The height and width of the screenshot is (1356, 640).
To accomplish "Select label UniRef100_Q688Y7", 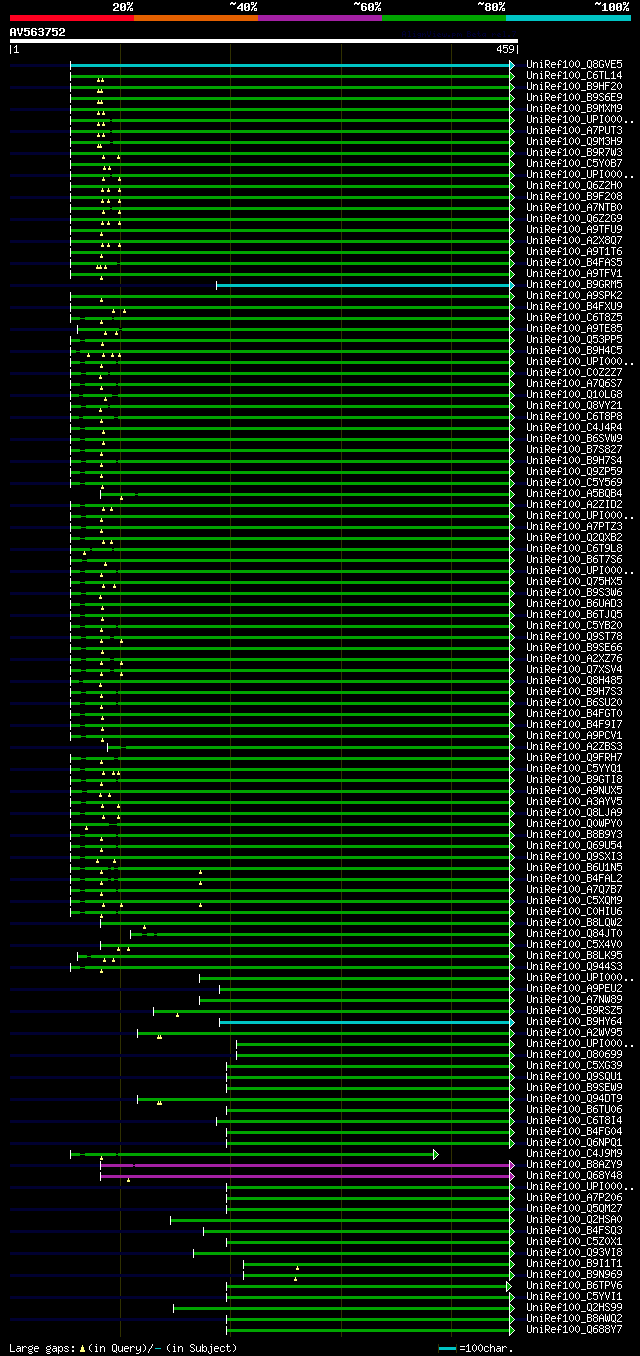I will pos(574,1329).
